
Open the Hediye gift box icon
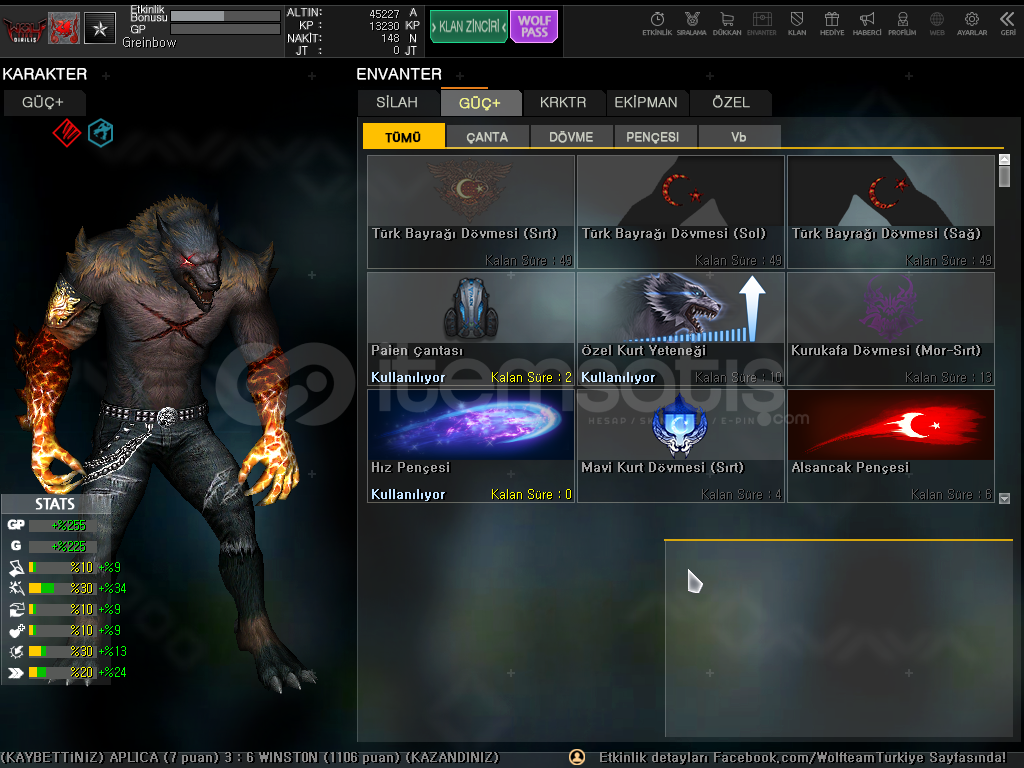coord(832,24)
